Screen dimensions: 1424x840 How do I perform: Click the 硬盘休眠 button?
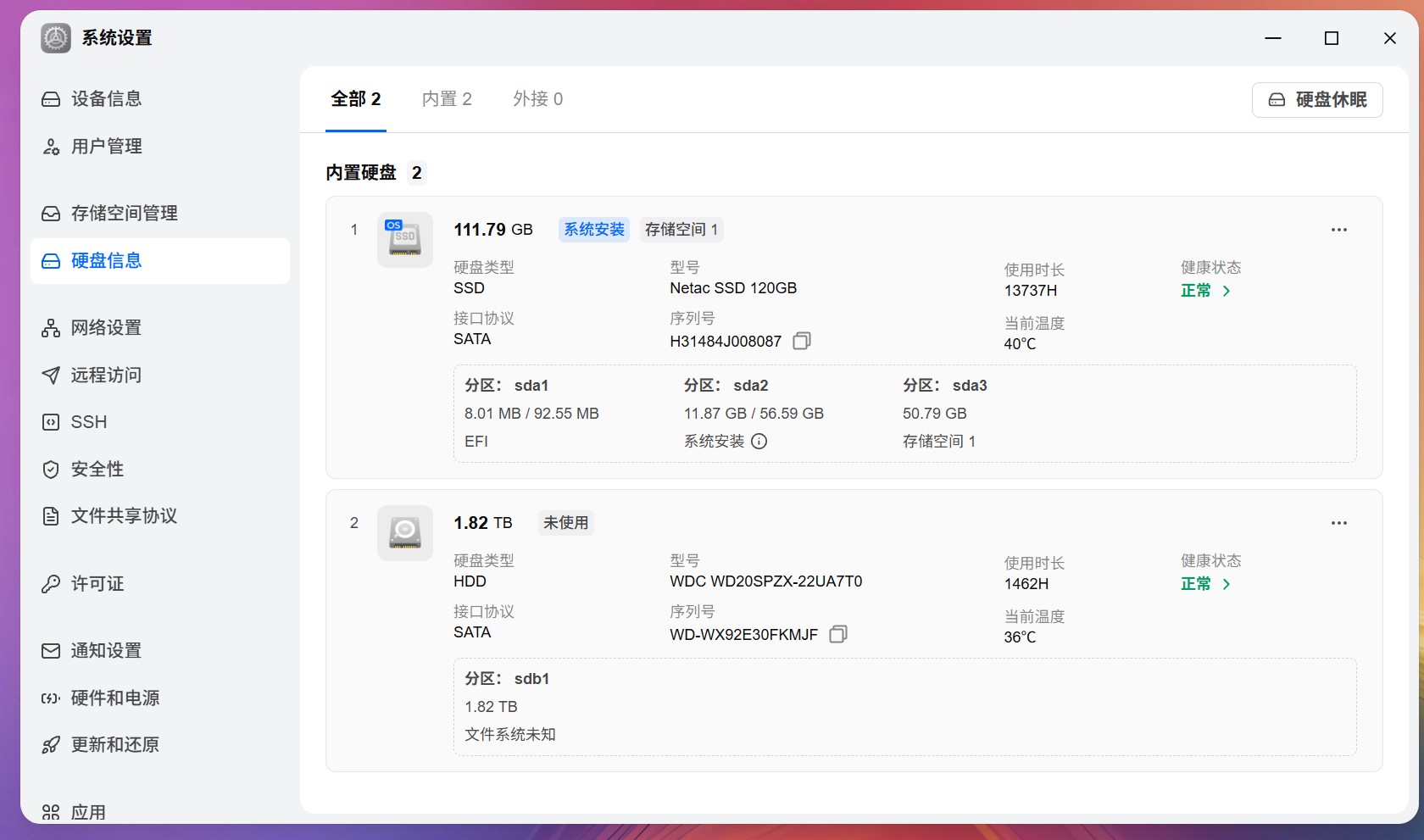click(x=1317, y=100)
